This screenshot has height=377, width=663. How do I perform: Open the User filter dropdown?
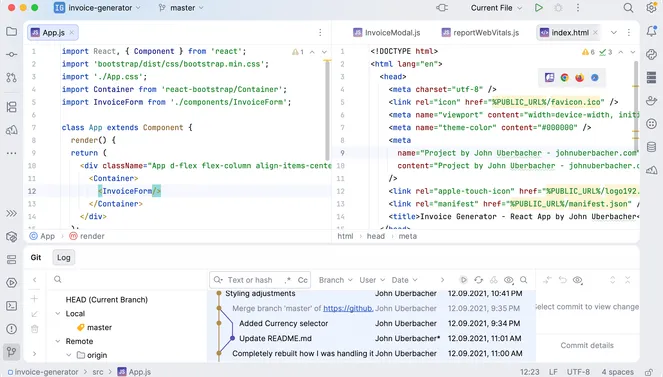coord(372,280)
